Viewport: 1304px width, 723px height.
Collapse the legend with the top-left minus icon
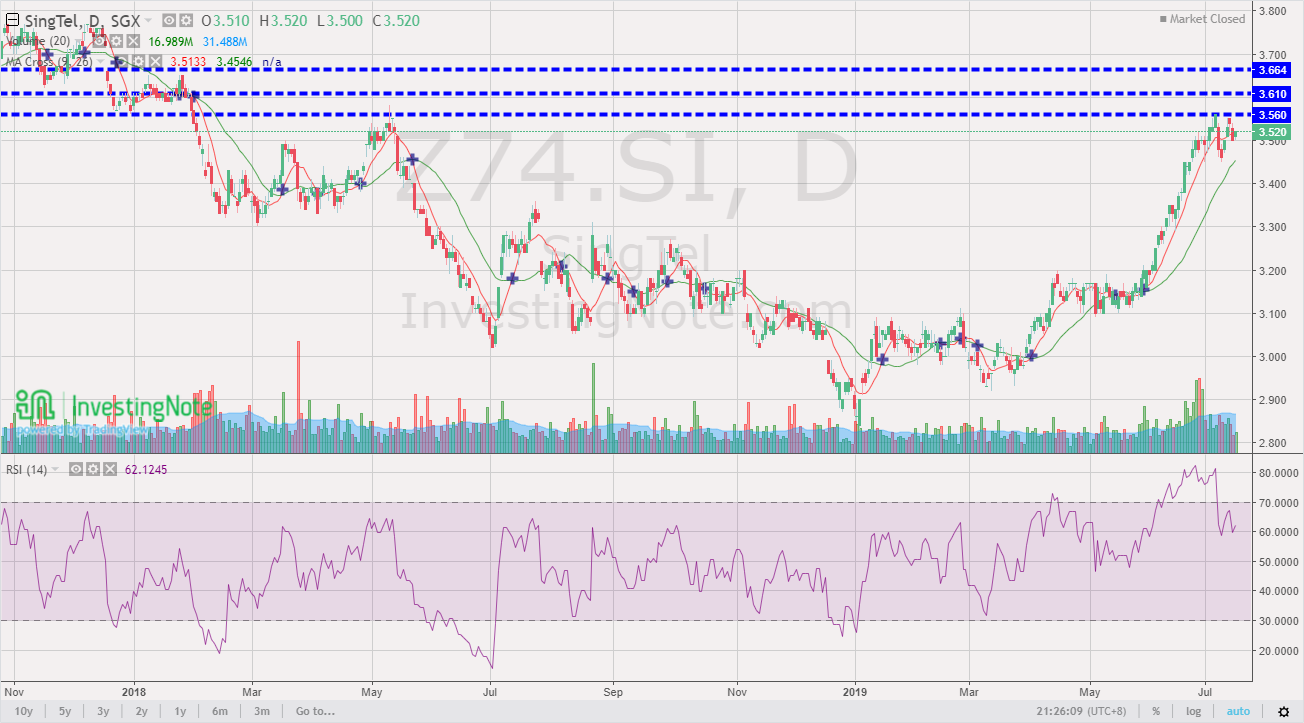(13, 20)
